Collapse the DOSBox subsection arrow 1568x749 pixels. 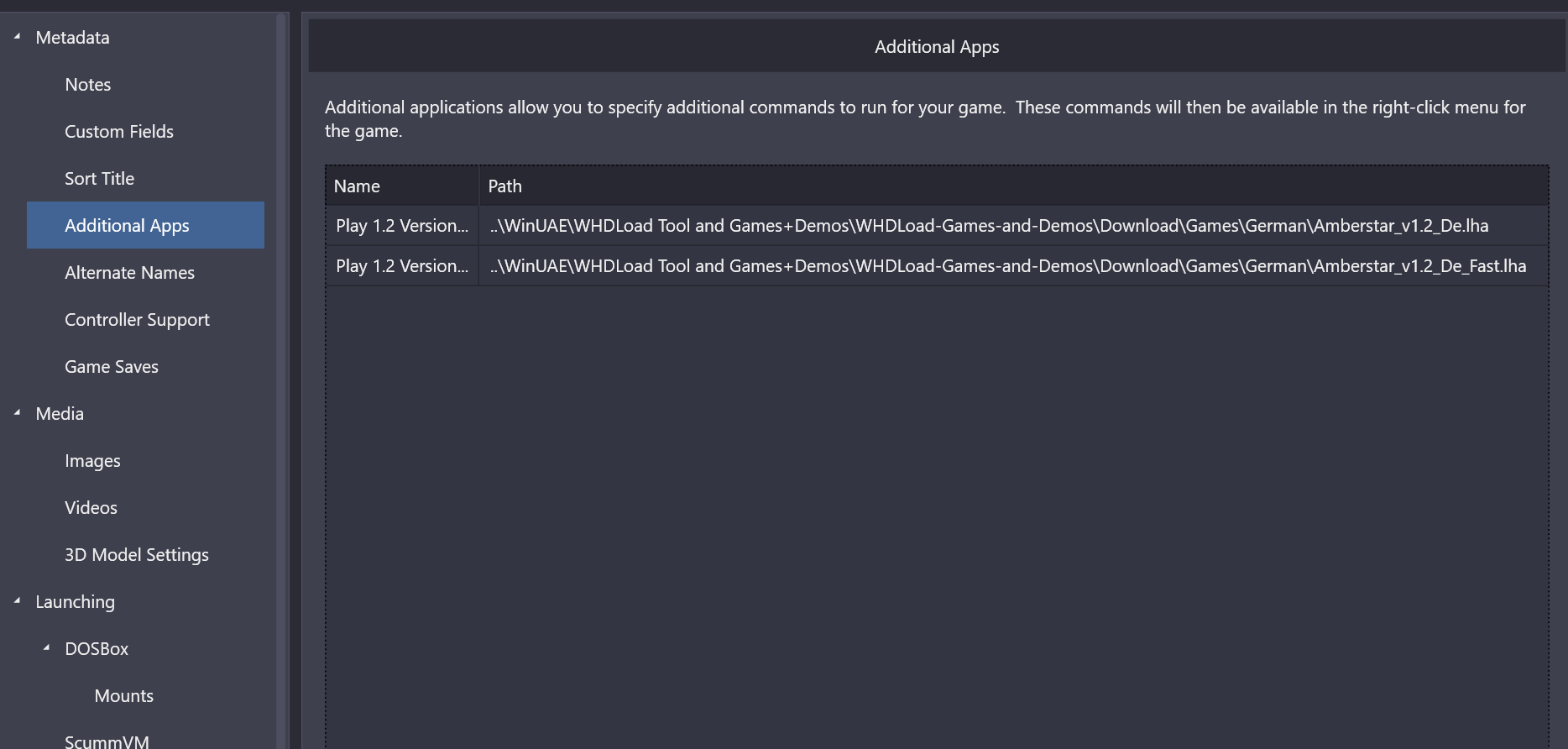(46, 647)
